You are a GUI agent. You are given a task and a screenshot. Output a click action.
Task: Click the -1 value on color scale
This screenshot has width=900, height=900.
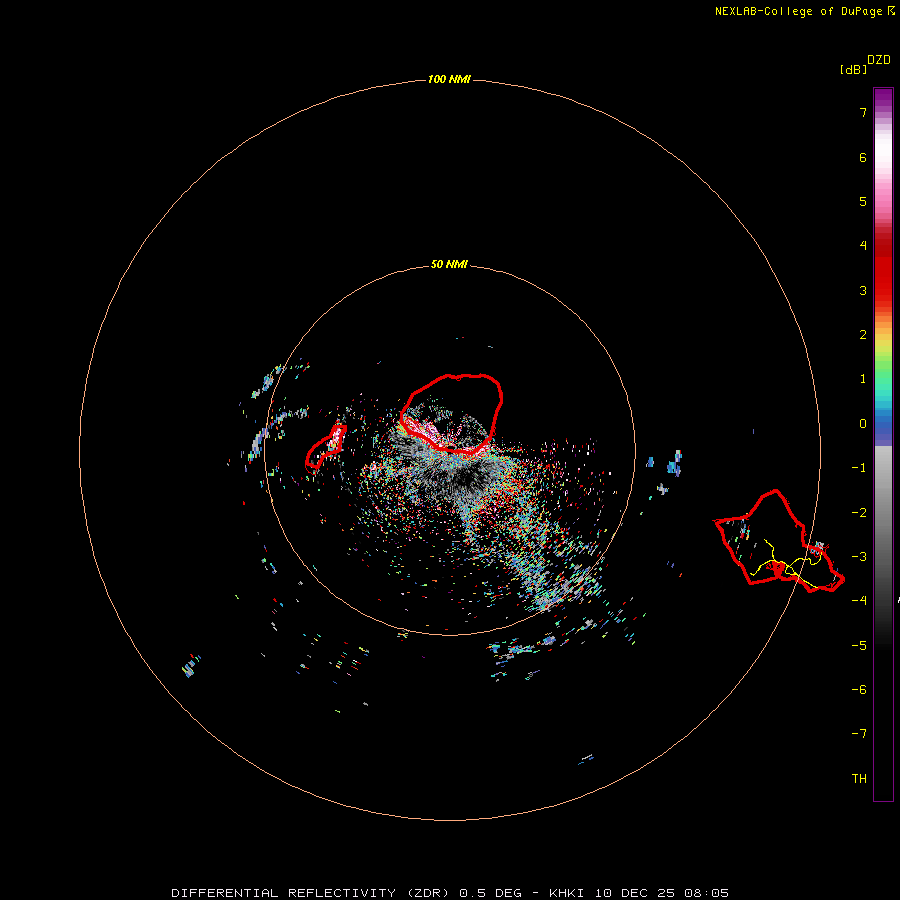click(859, 468)
